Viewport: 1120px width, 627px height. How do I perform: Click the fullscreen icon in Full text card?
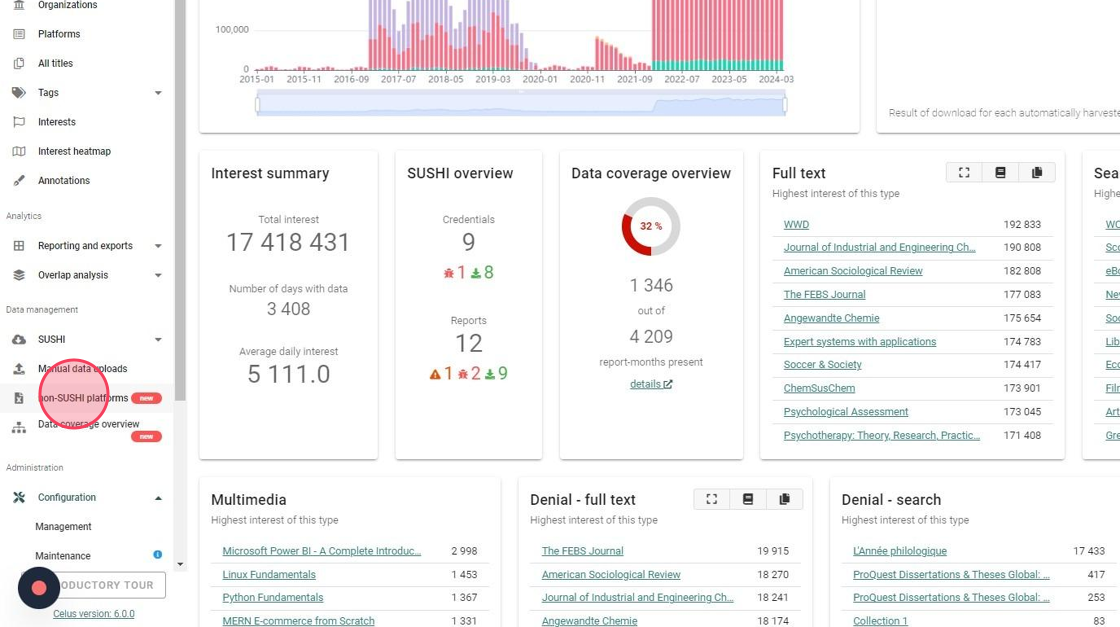click(x=964, y=172)
